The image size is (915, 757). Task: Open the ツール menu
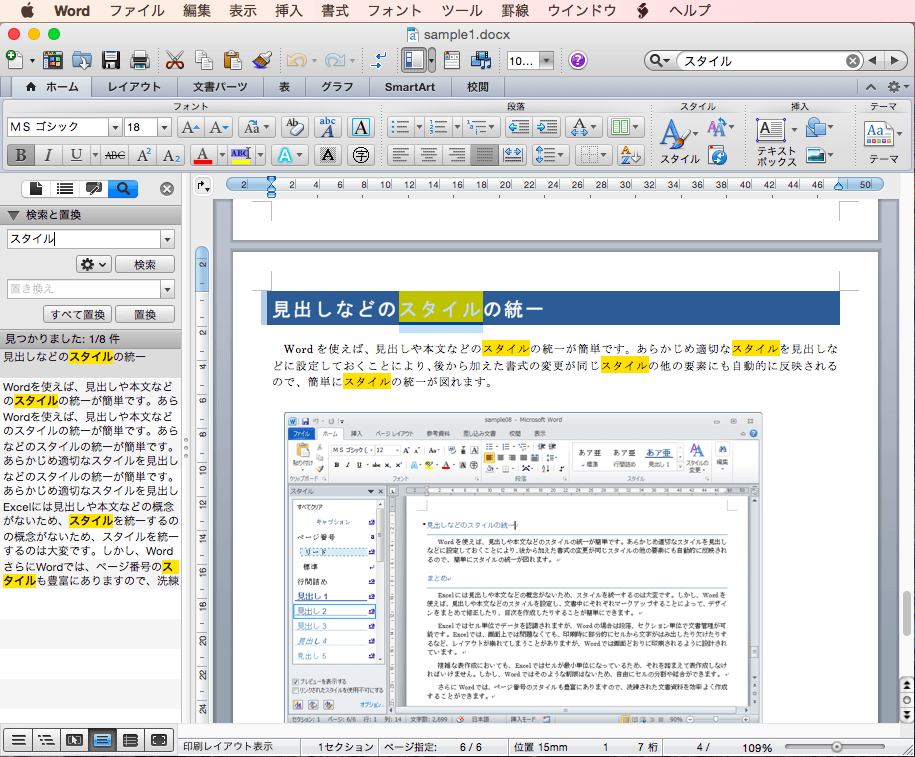pyautogui.click(x=462, y=11)
